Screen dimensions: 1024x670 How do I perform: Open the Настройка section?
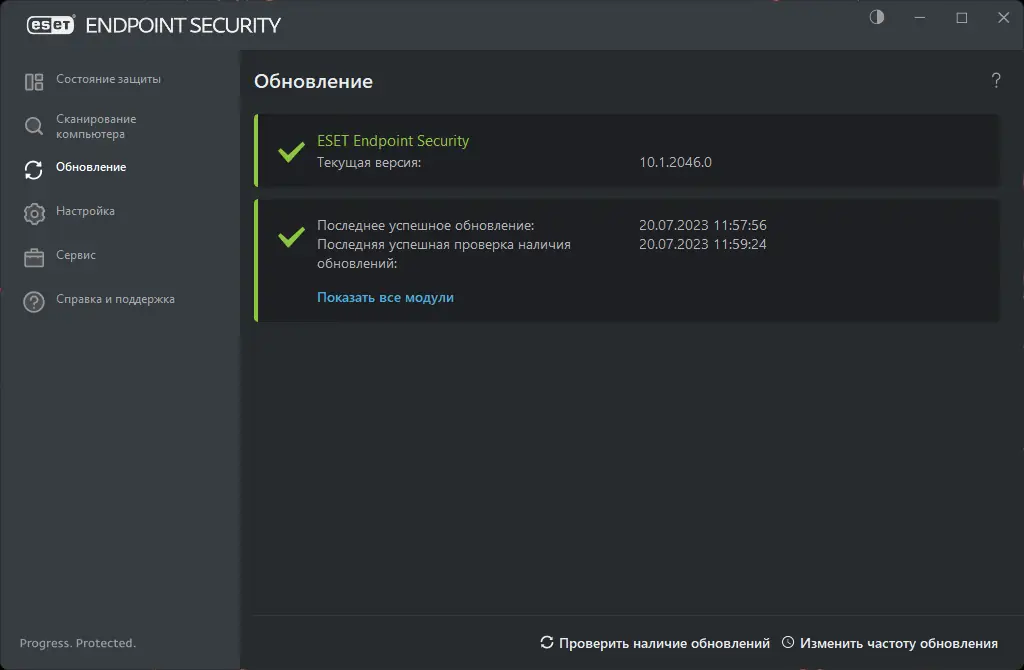85,211
